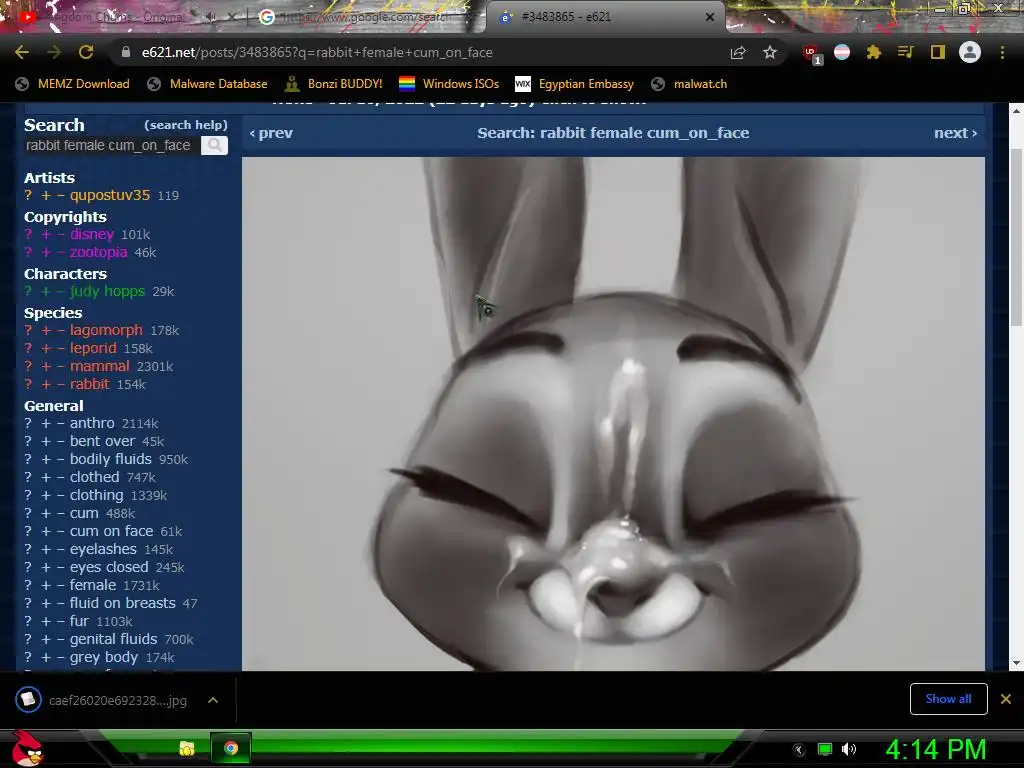1024x768 pixels.
Task: Open the search help link
Action: coord(185,125)
